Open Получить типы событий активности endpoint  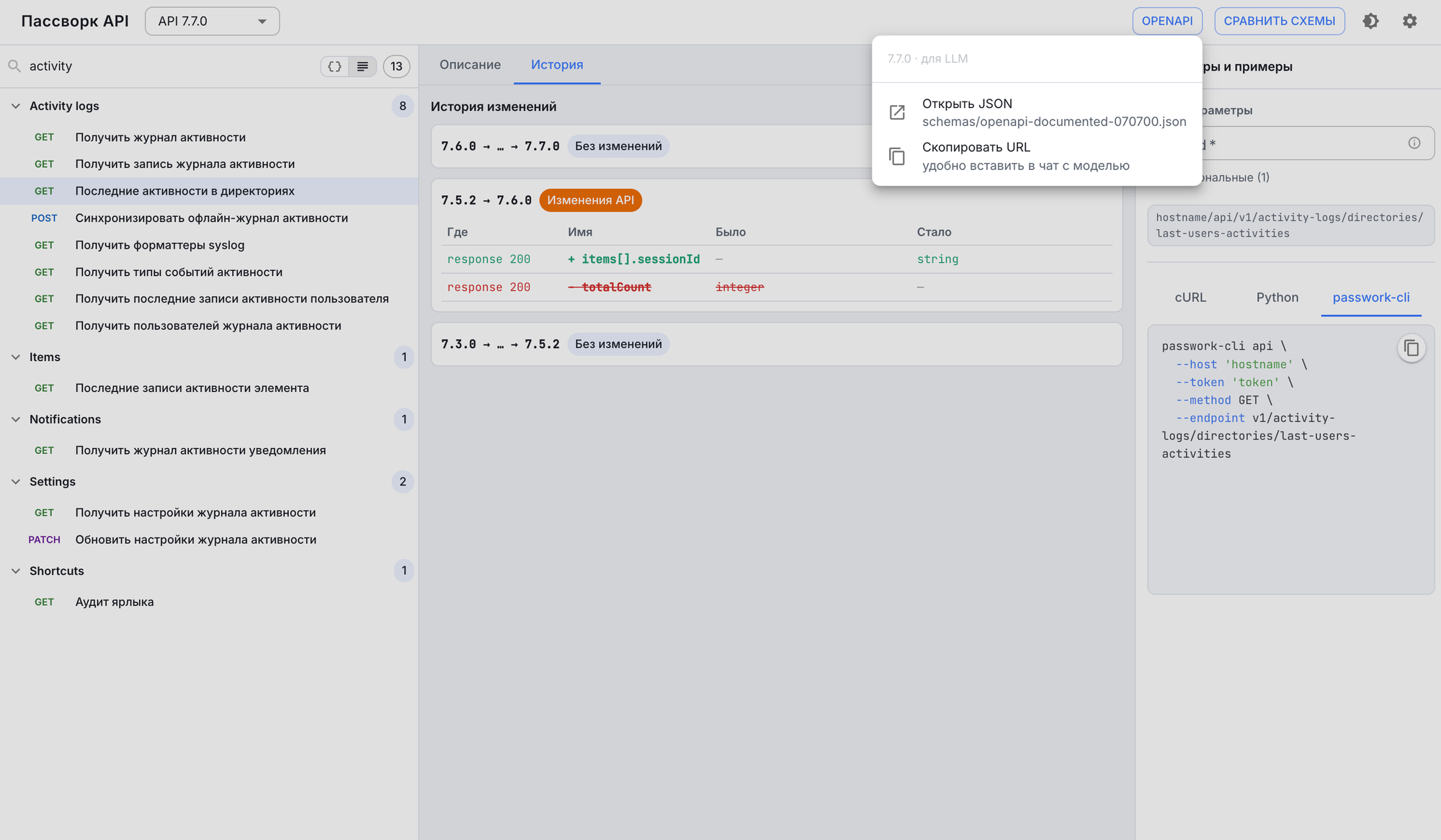pyautogui.click(x=209, y=272)
